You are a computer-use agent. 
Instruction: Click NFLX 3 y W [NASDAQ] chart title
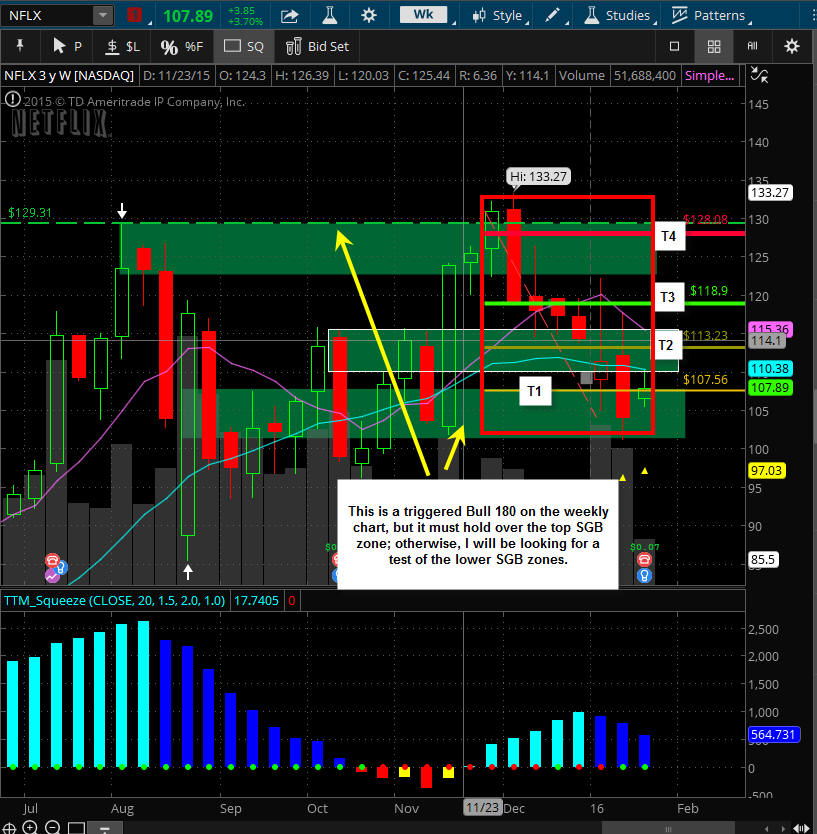point(69,76)
